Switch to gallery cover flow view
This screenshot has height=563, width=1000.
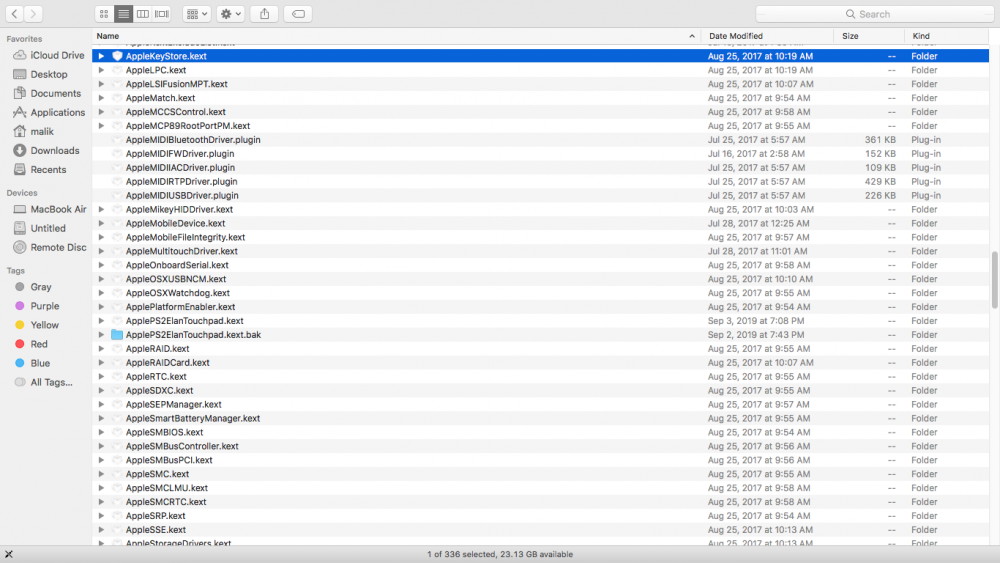tap(161, 14)
